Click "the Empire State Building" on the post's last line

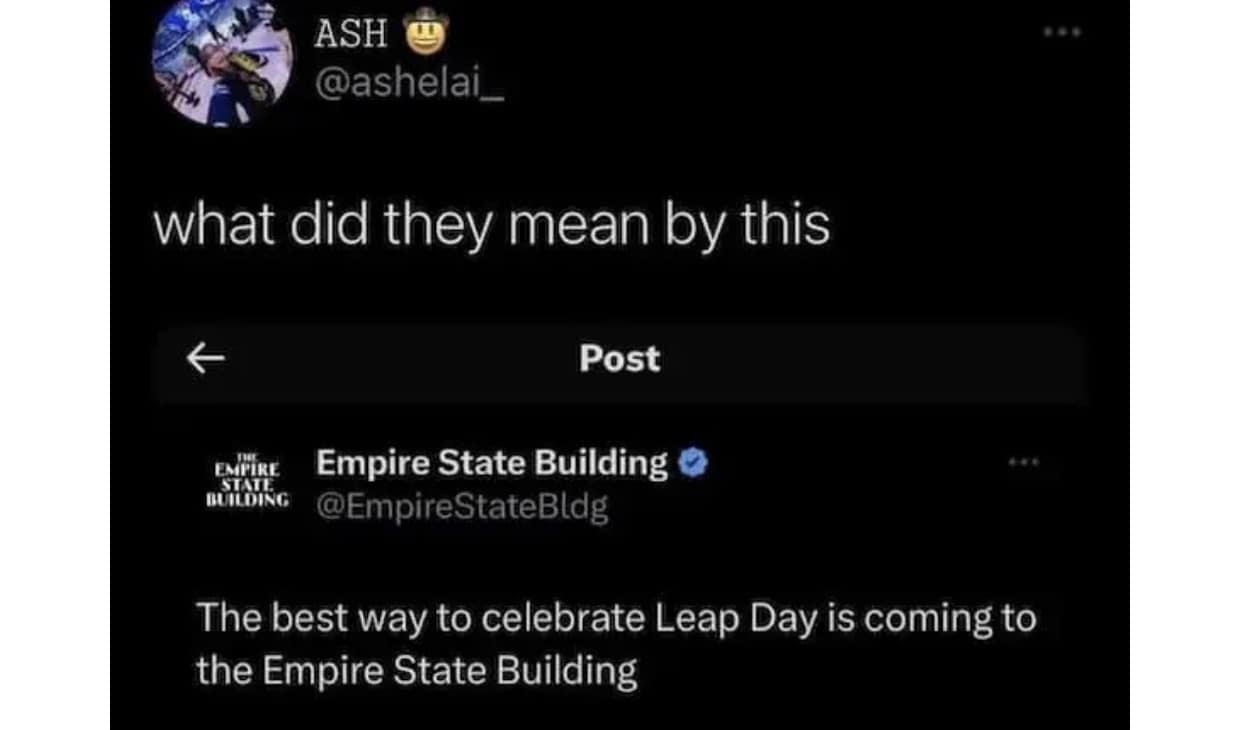(417, 670)
